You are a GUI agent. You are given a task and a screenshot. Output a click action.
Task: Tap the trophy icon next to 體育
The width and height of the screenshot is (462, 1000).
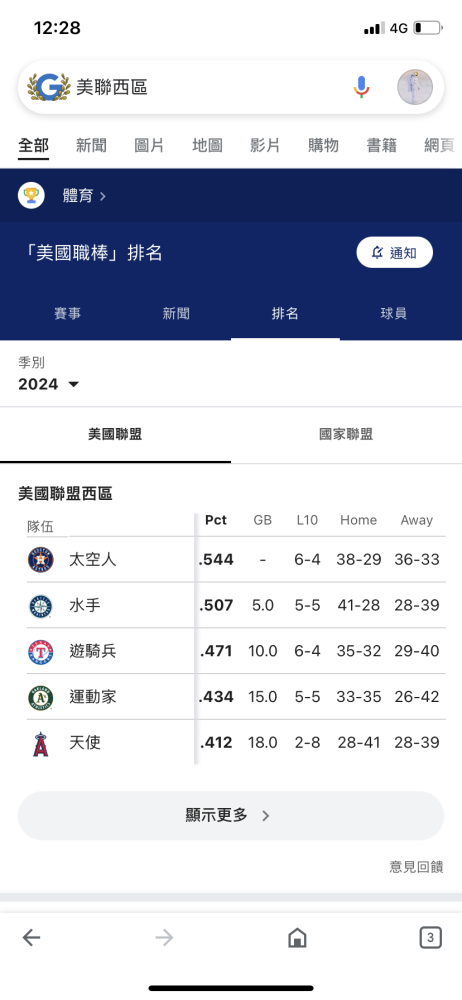click(31, 195)
